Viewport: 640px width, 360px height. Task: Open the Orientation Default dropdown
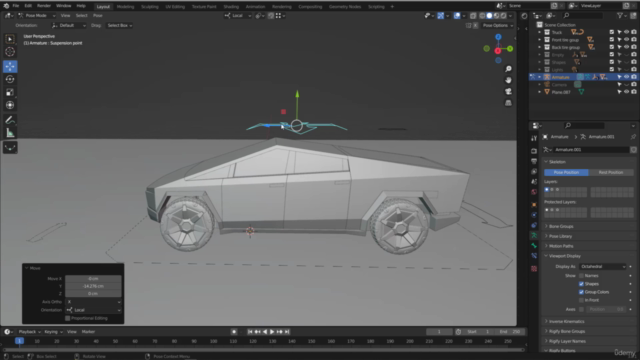[69, 25]
